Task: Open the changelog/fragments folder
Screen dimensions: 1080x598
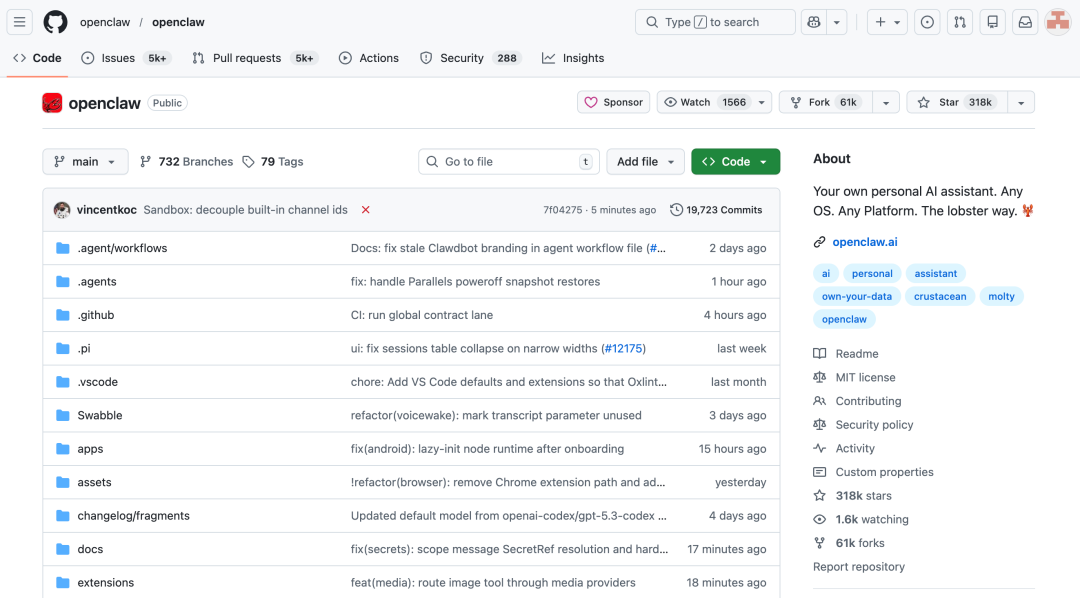Action: coord(134,515)
